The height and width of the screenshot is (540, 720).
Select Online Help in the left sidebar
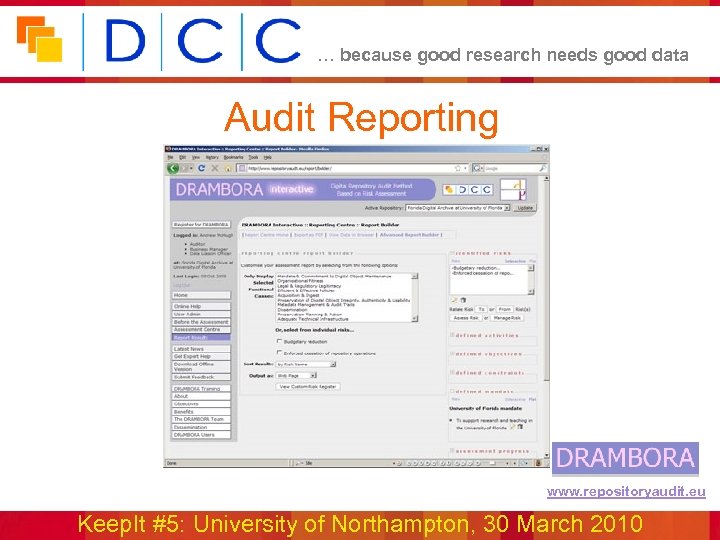pyautogui.click(x=201, y=306)
